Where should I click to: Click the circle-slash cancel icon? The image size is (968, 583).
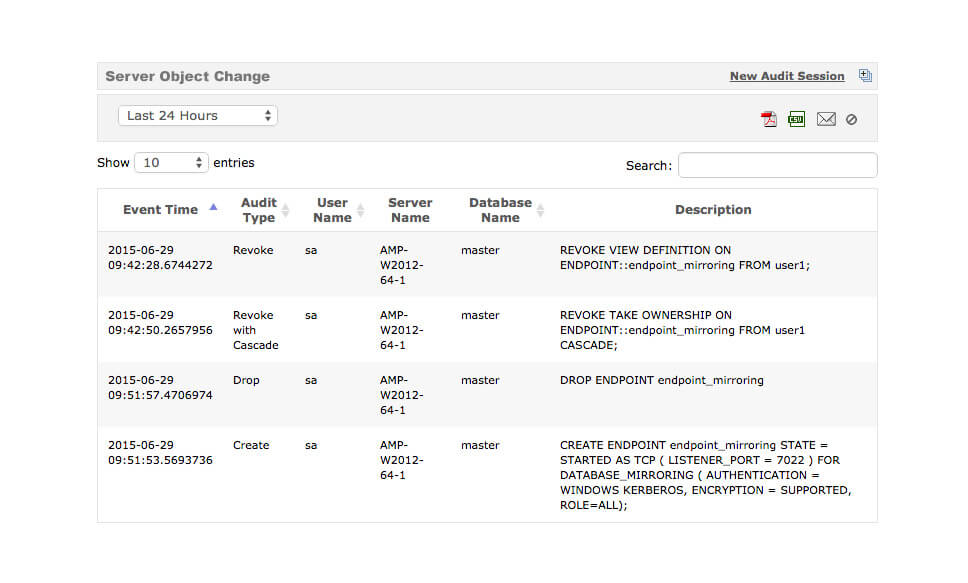tap(851, 120)
